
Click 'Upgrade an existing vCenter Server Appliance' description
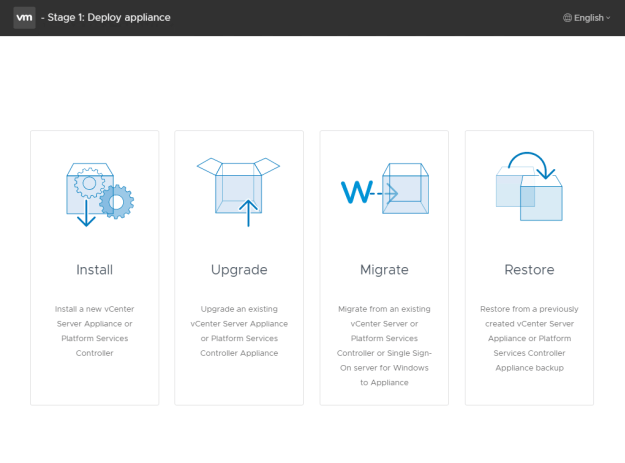click(x=239, y=331)
